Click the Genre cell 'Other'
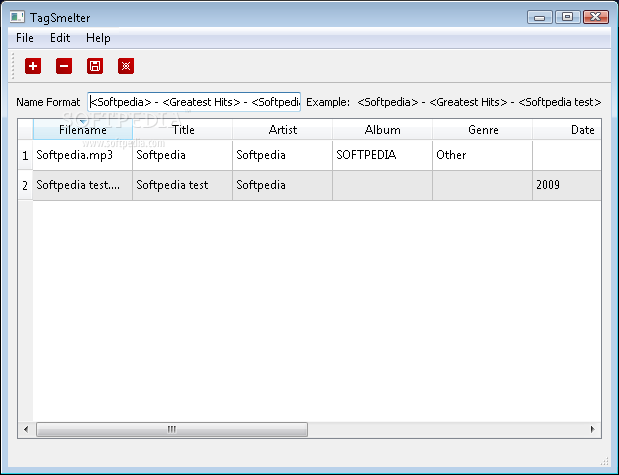This screenshot has height=475, width=619. tap(482, 155)
